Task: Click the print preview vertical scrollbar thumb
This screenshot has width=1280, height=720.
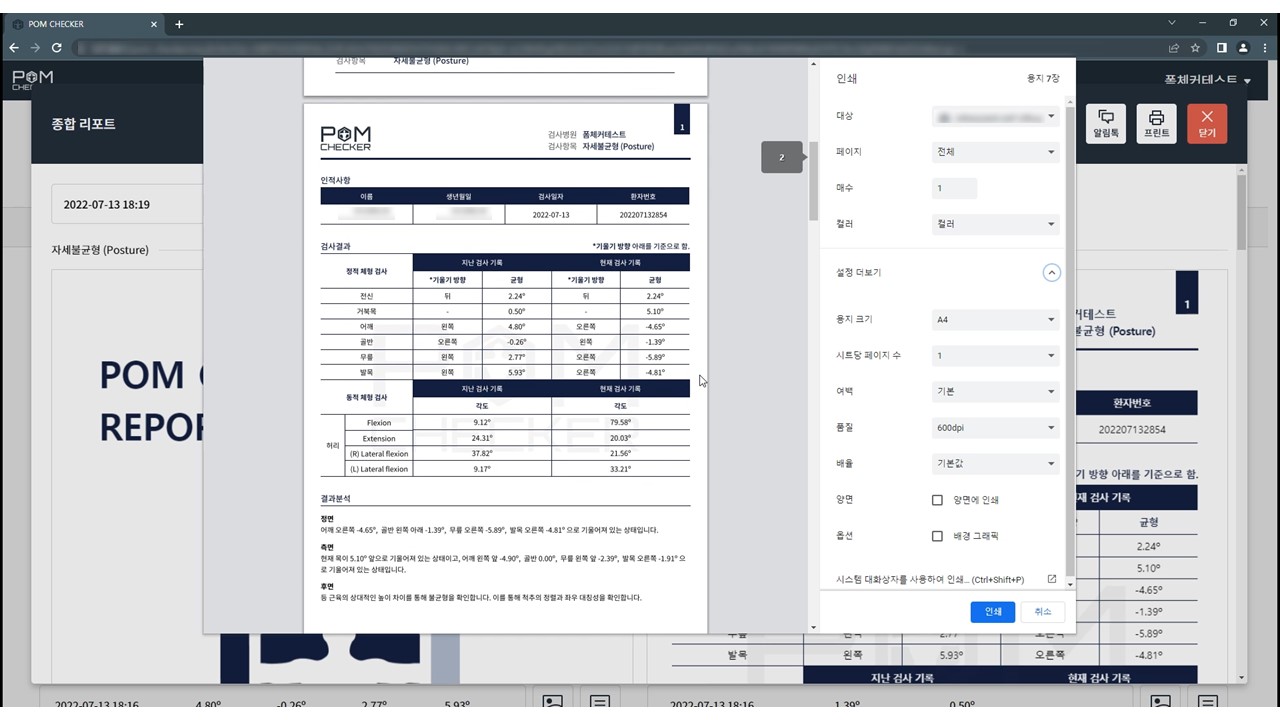Action: [813, 180]
